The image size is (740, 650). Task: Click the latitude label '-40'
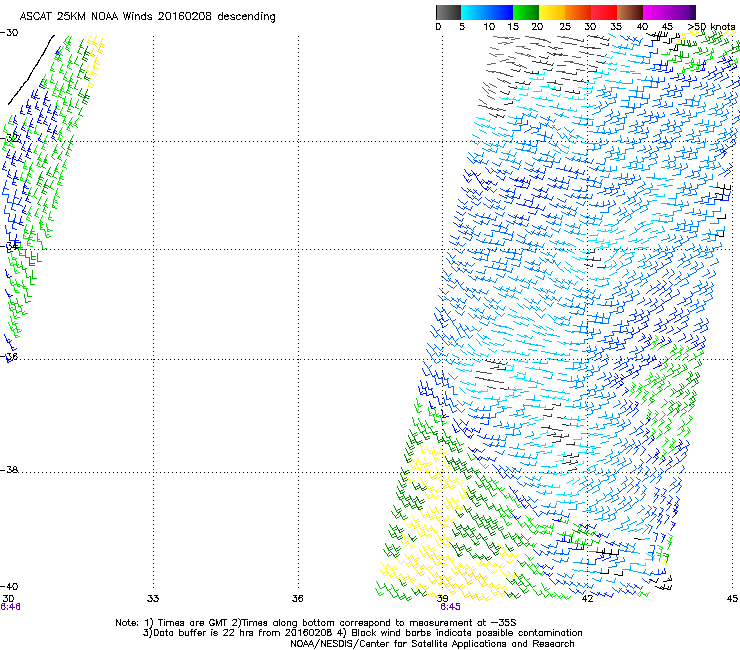(x=10, y=586)
